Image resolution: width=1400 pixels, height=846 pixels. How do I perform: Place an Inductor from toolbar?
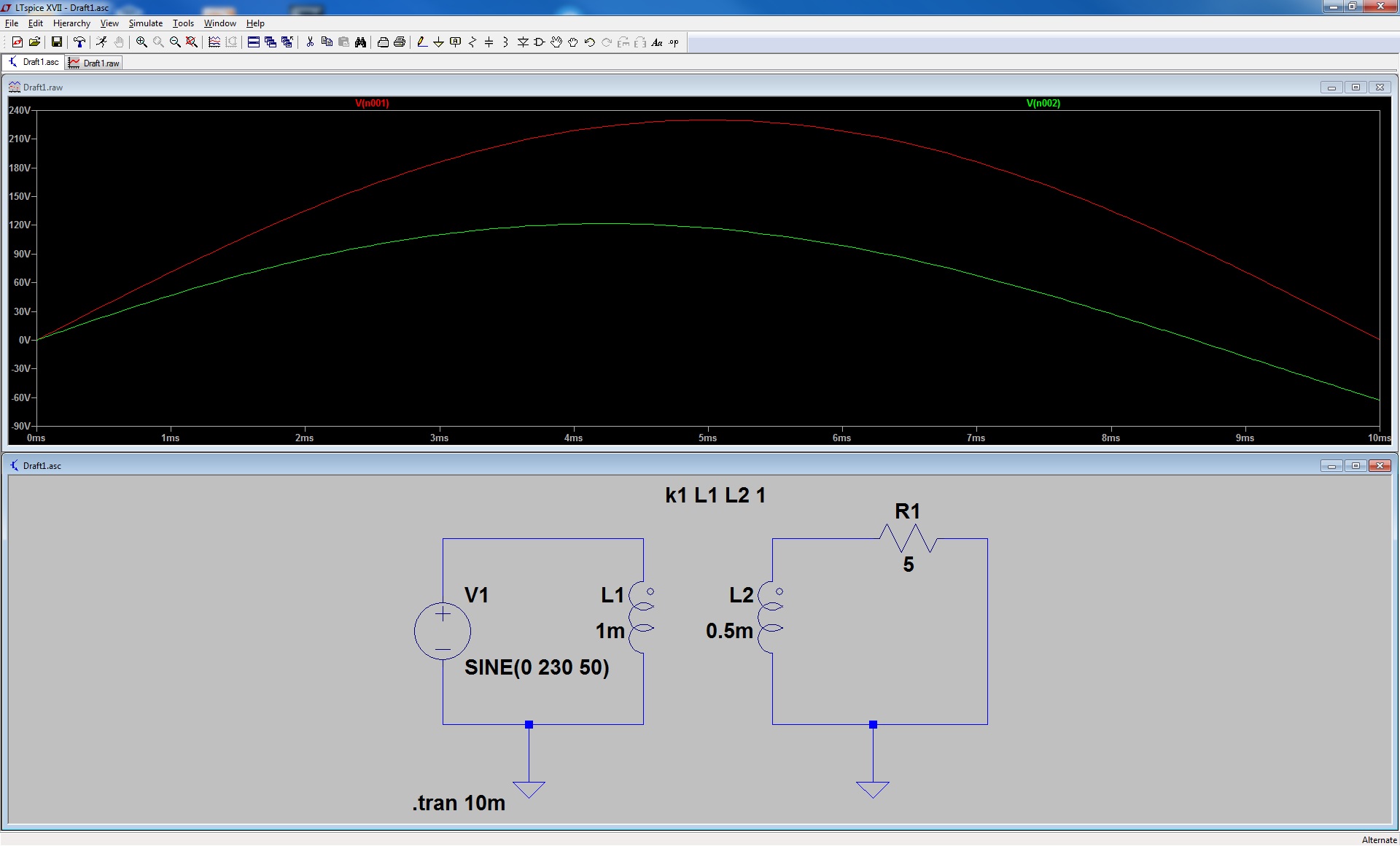505,42
